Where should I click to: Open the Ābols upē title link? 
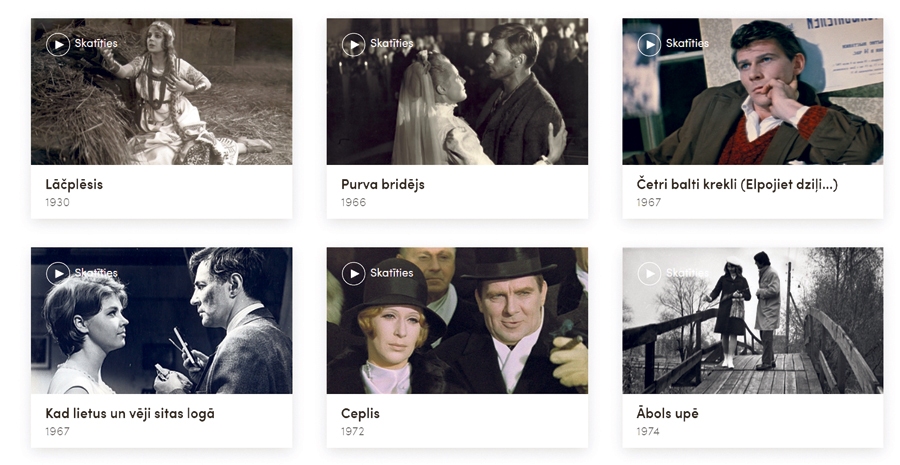667,413
